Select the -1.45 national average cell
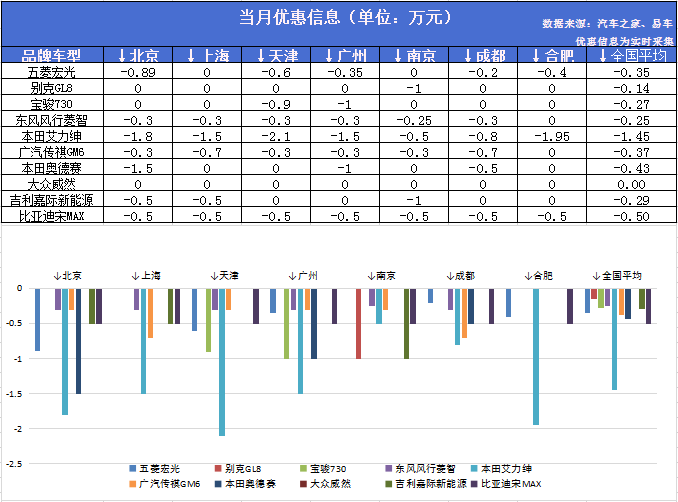 (x=632, y=136)
